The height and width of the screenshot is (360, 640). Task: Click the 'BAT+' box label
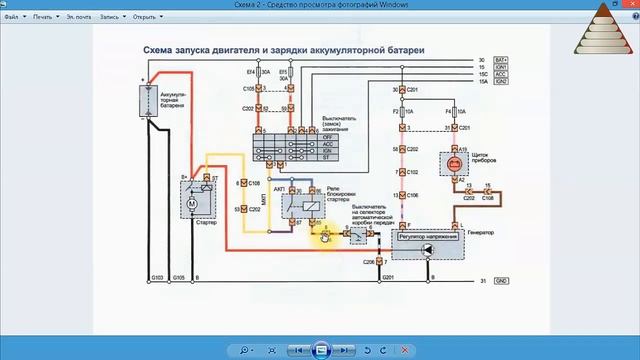(x=500, y=60)
